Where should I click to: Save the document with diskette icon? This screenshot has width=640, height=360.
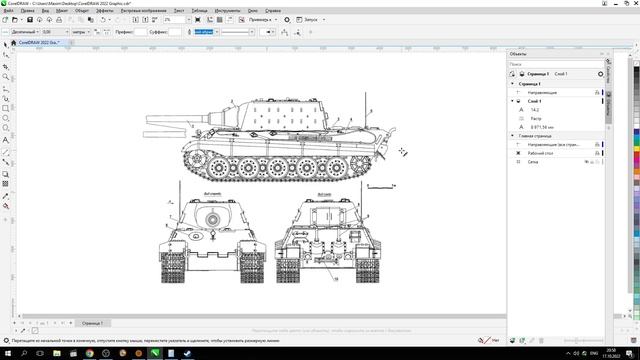click(29, 20)
